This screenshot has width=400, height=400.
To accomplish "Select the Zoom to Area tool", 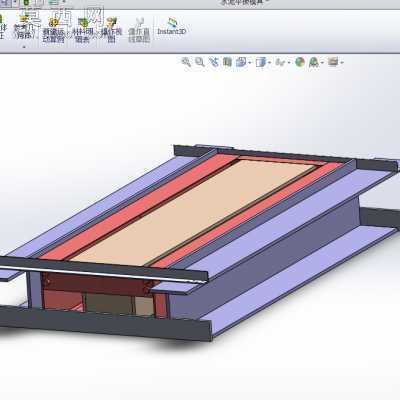I will [200, 62].
